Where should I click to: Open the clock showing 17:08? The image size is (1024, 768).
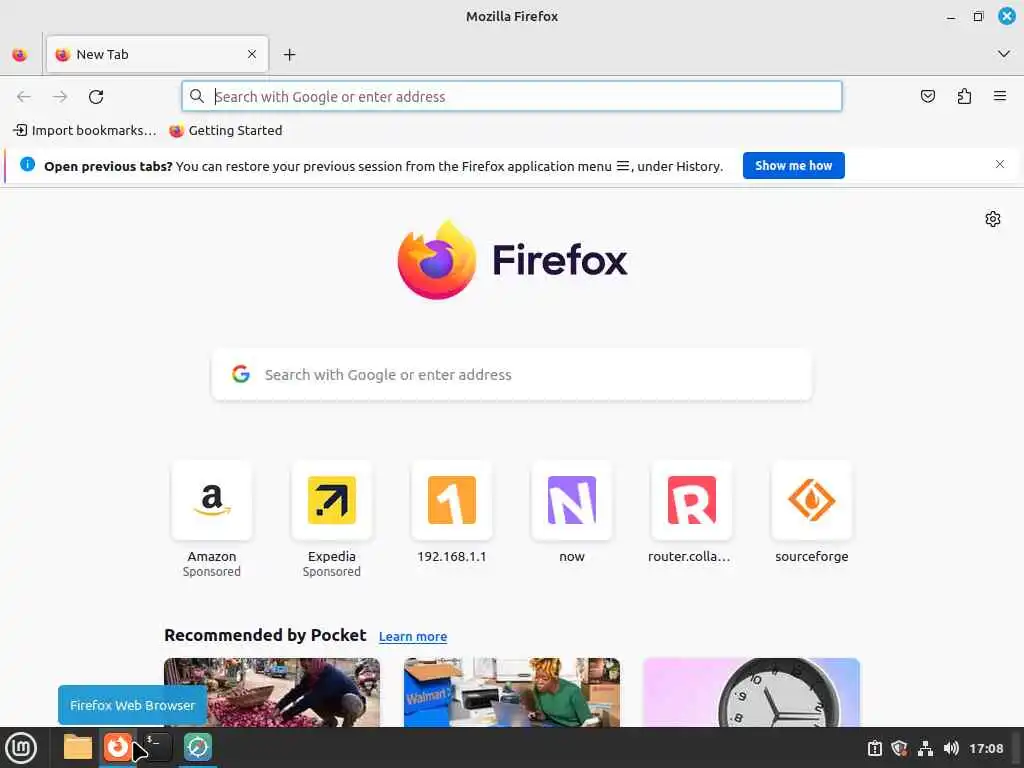(986, 748)
